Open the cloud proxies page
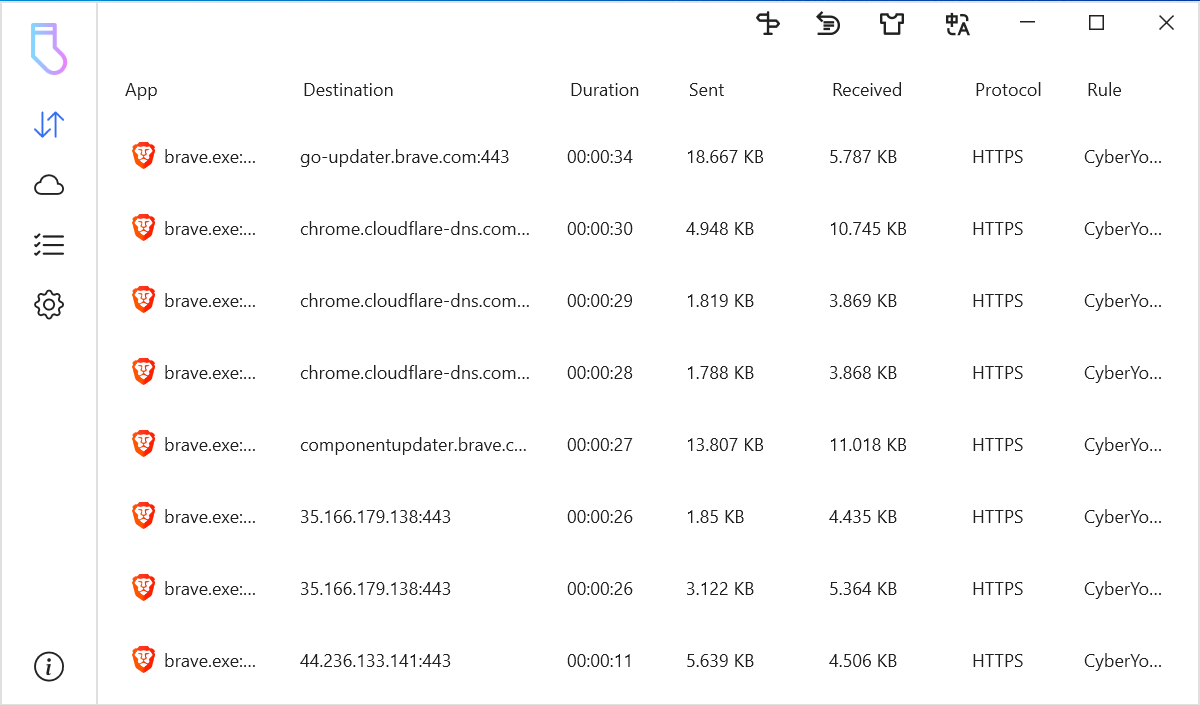This screenshot has height=705, width=1200. (x=48, y=185)
